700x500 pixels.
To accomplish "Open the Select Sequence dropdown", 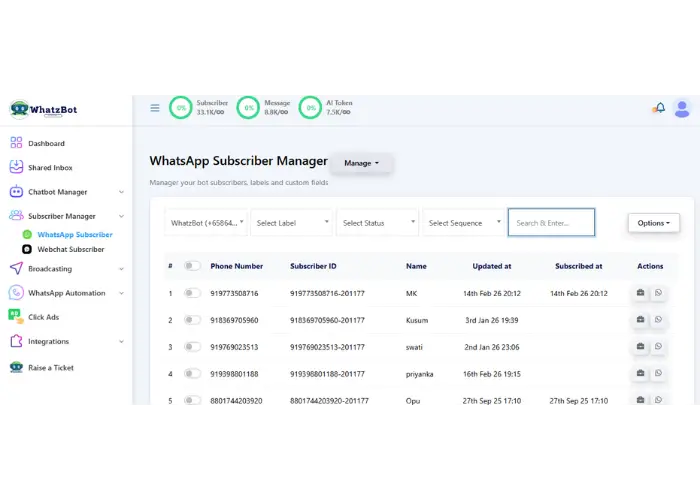I will click(463, 223).
